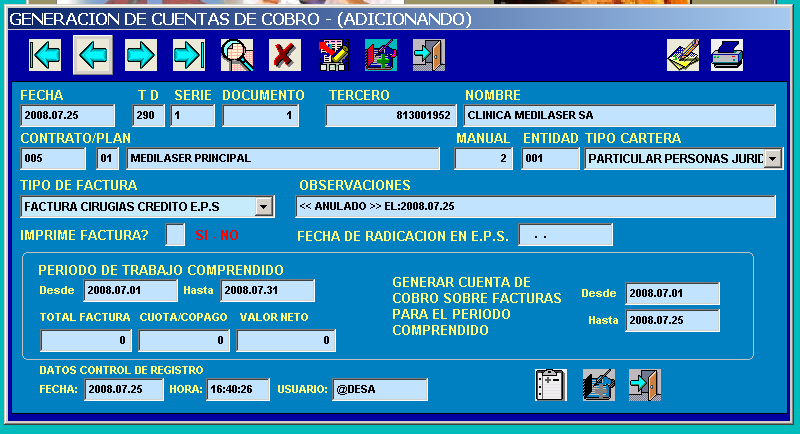Click the exit door icon in toolbar
The image size is (800, 434).
(429, 55)
